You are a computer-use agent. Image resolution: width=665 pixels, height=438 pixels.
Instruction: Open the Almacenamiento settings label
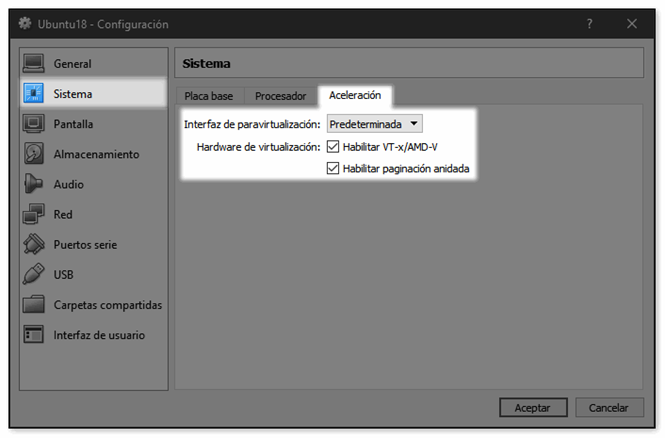tap(96, 154)
